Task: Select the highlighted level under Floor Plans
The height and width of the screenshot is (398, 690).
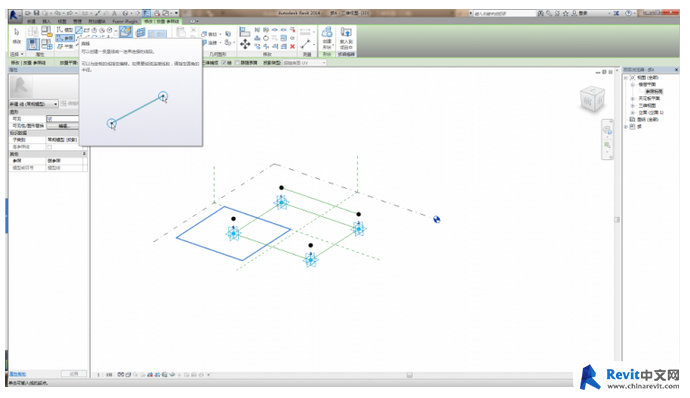Action: 654,91
